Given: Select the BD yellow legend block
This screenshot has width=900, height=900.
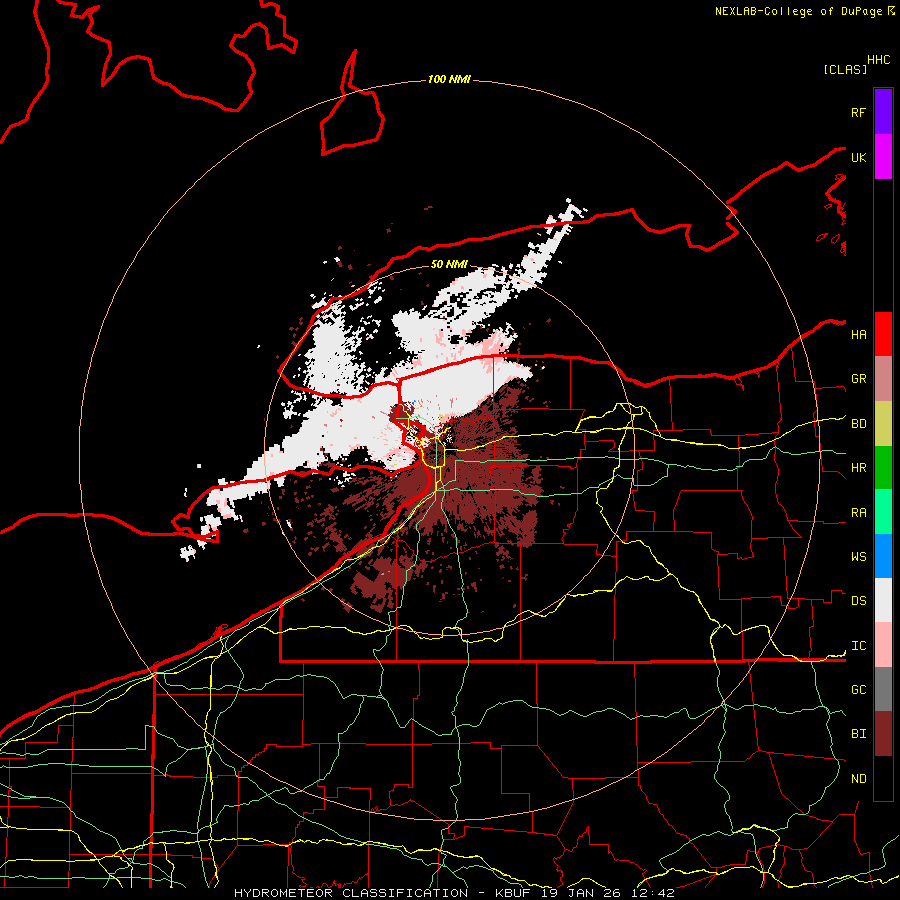Looking at the screenshot, I should pyautogui.click(x=883, y=424).
